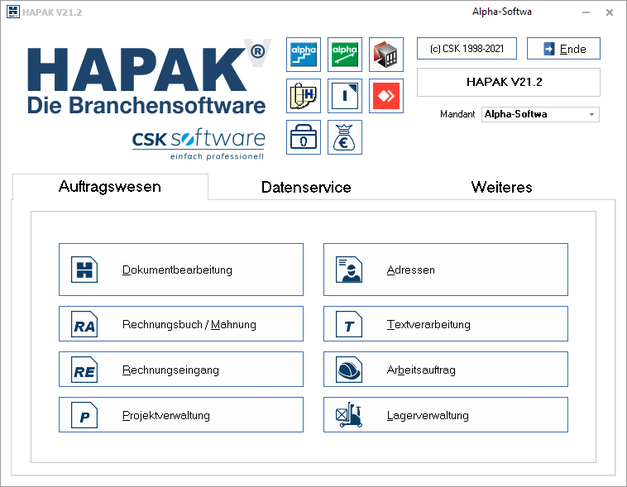
Task: Open Rechnungsbuch / Mahnung
Action: pos(181,324)
